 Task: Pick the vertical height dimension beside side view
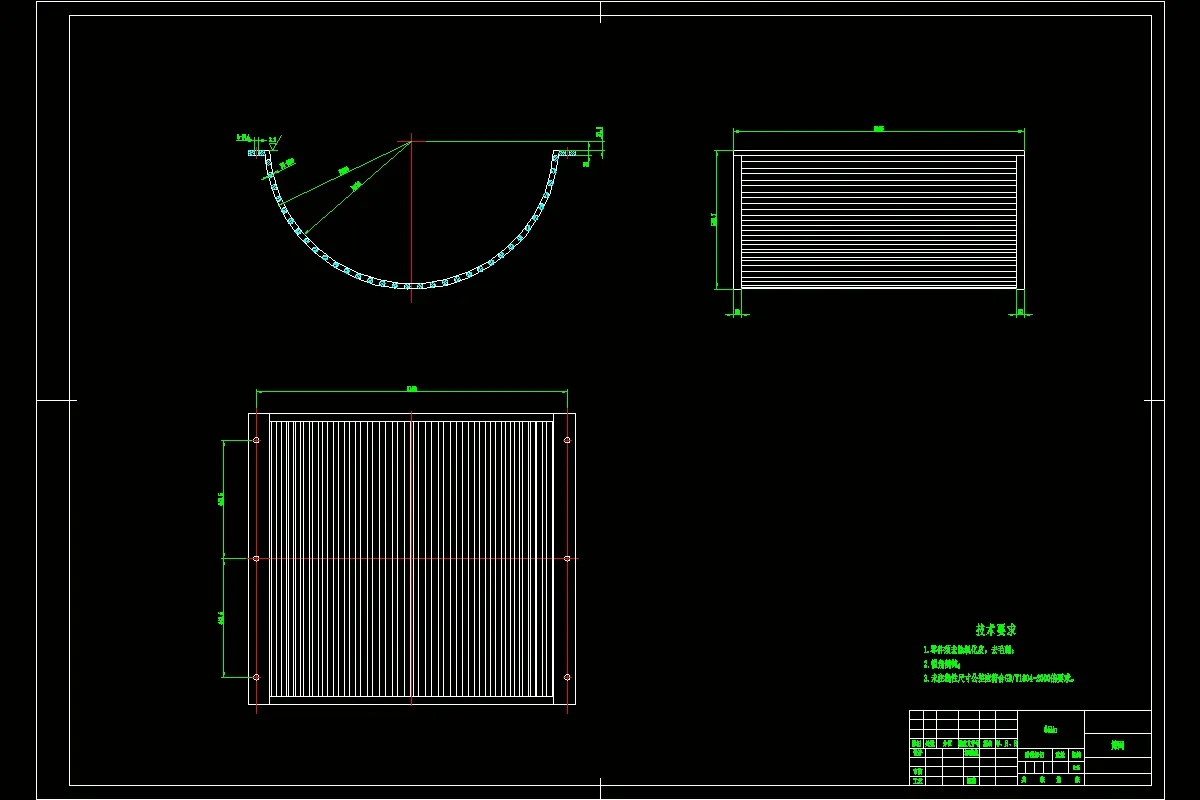(716, 219)
